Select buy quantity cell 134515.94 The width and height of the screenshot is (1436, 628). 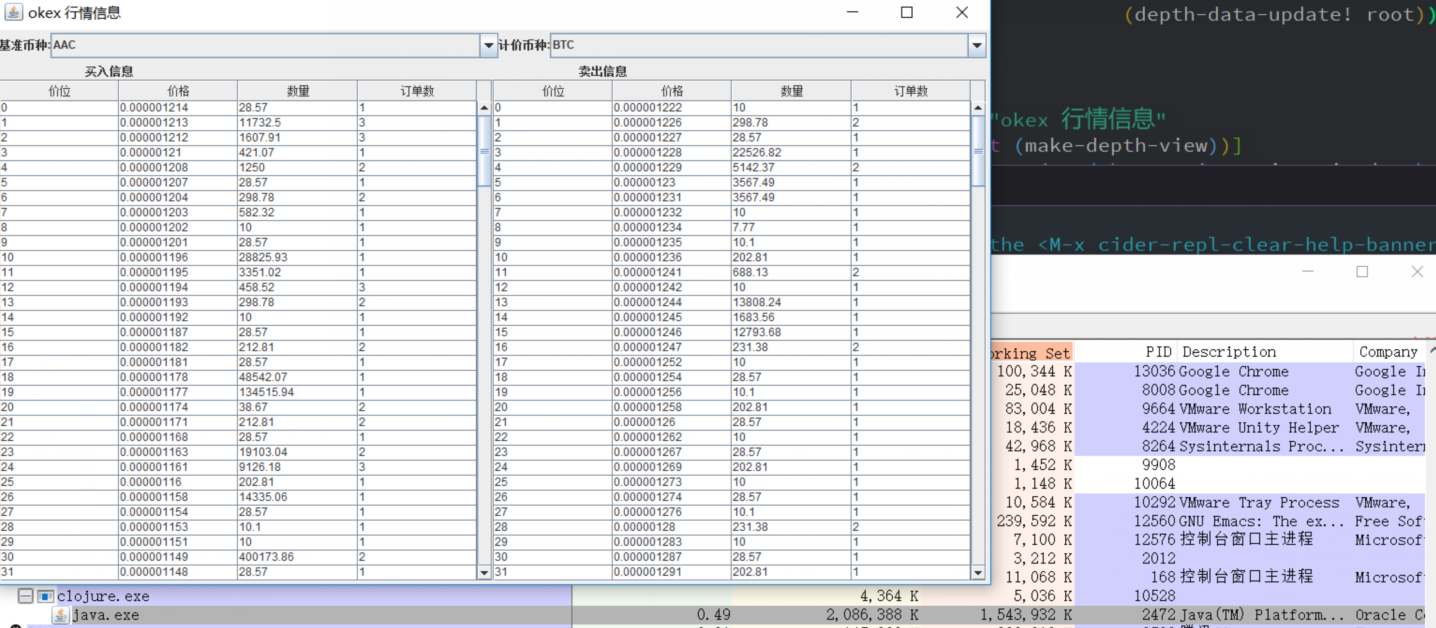(x=297, y=393)
